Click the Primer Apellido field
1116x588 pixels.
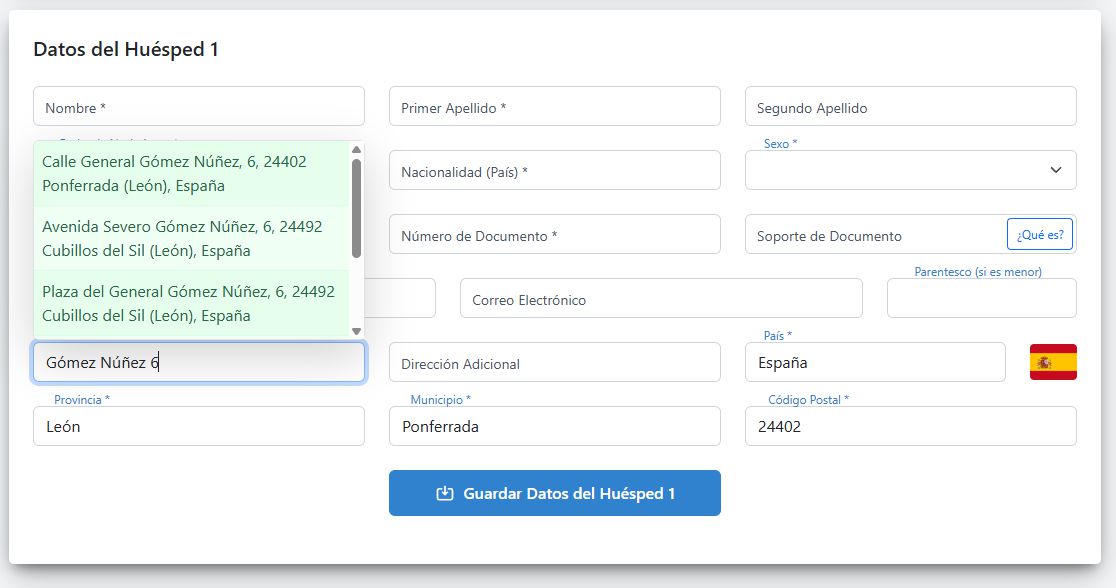[555, 105]
